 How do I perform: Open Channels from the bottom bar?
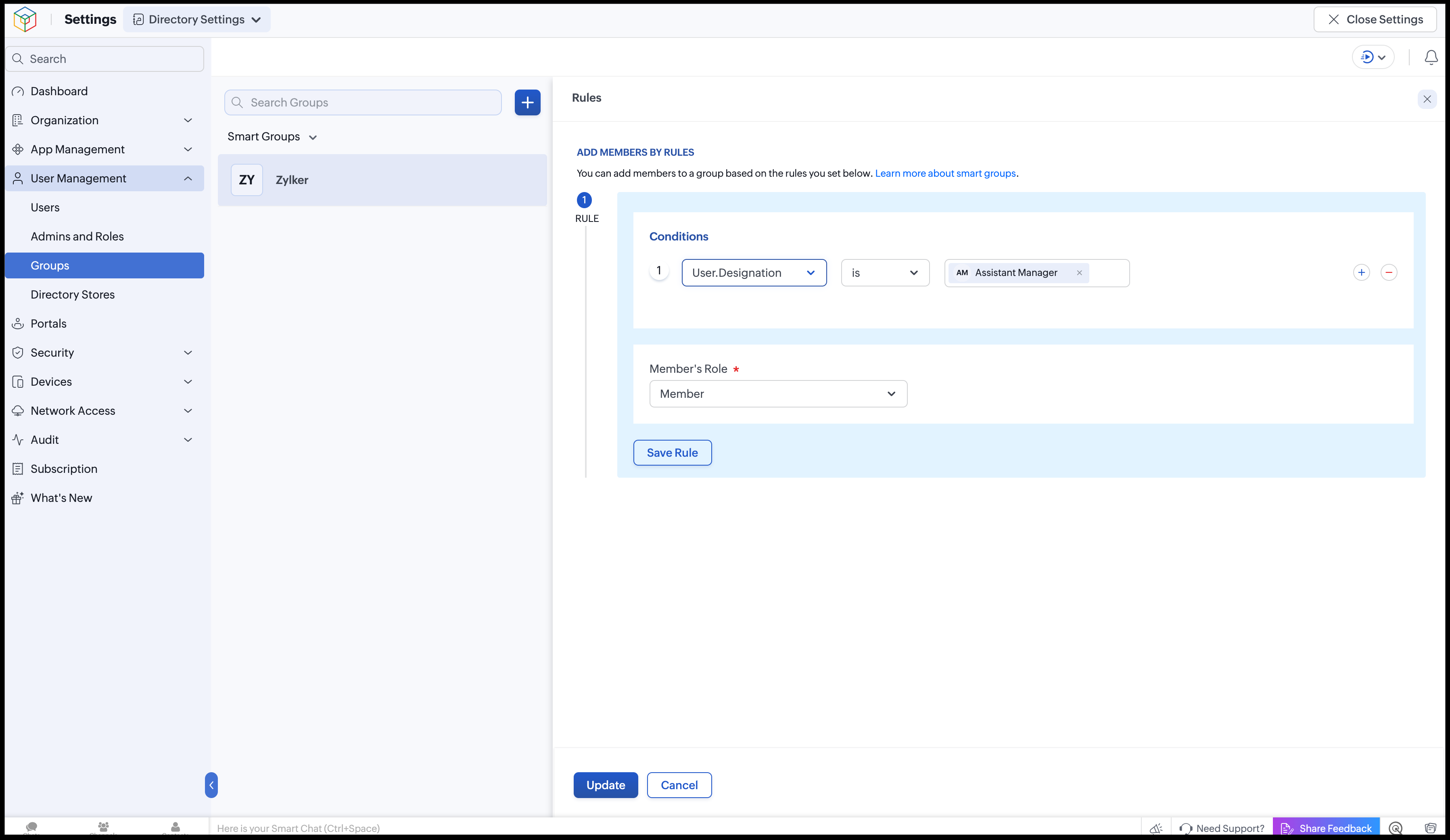click(104, 827)
